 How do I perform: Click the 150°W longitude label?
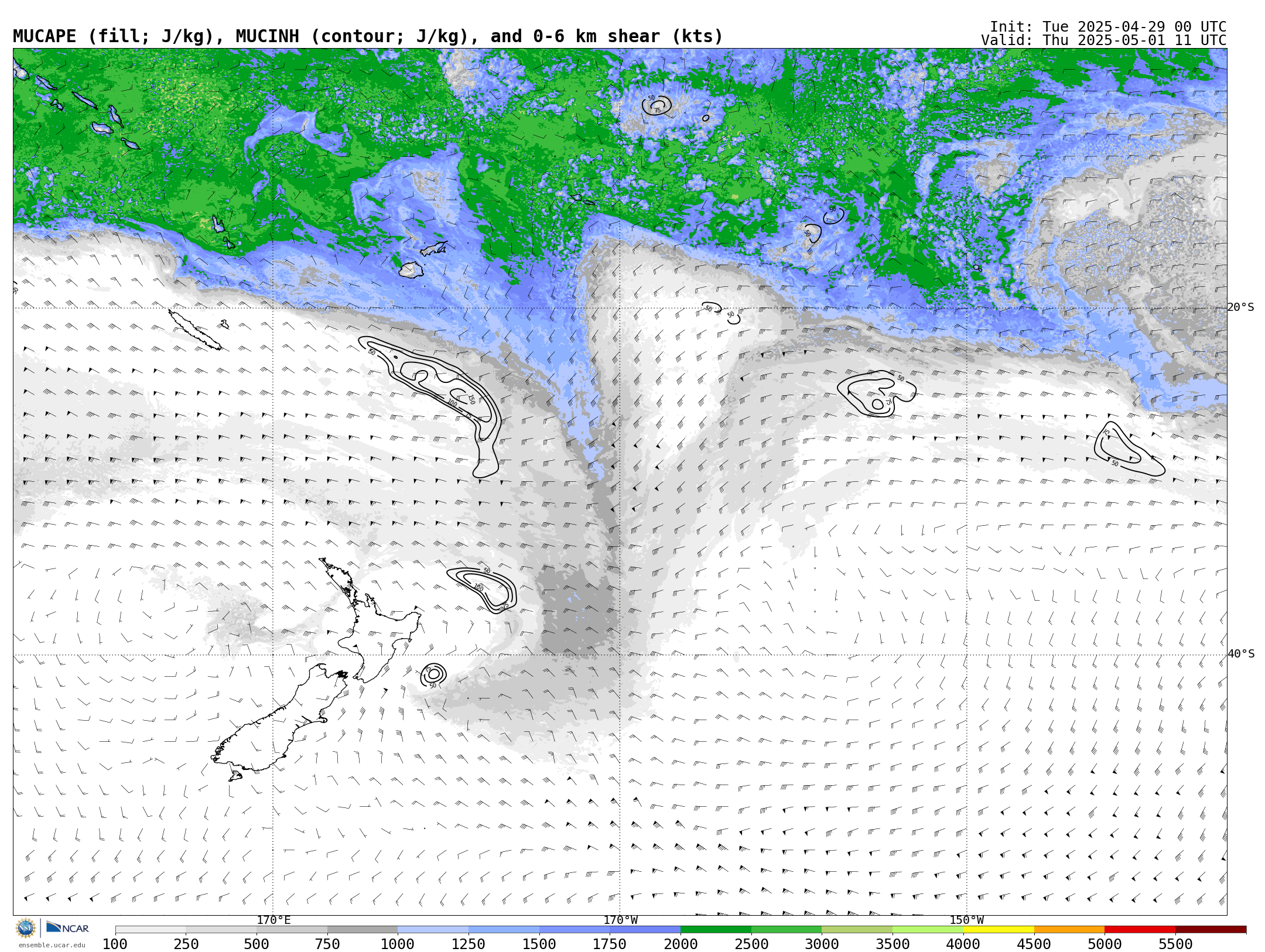pyautogui.click(x=966, y=920)
